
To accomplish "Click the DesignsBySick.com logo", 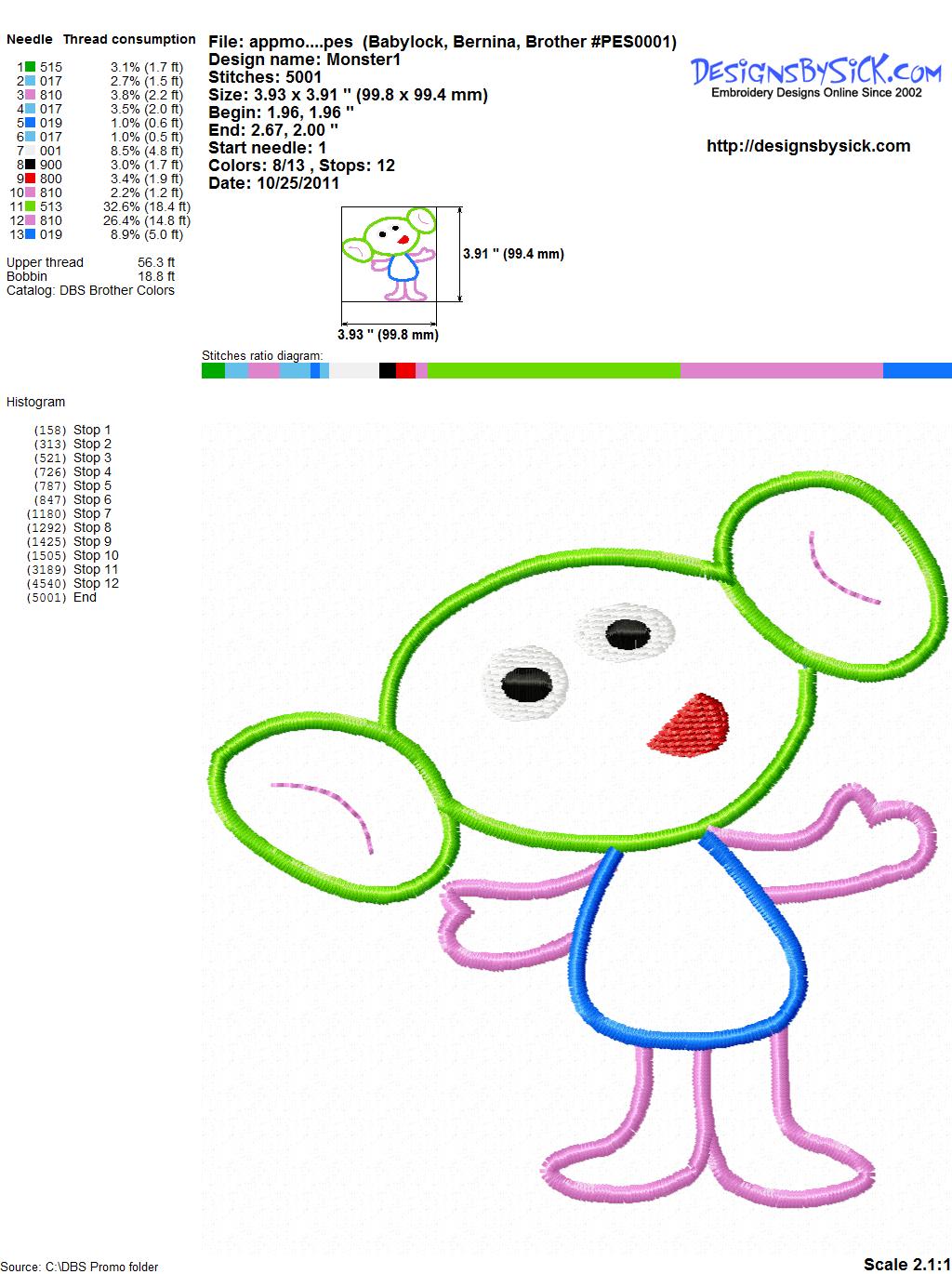I will pyautogui.click(x=816, y=74).
